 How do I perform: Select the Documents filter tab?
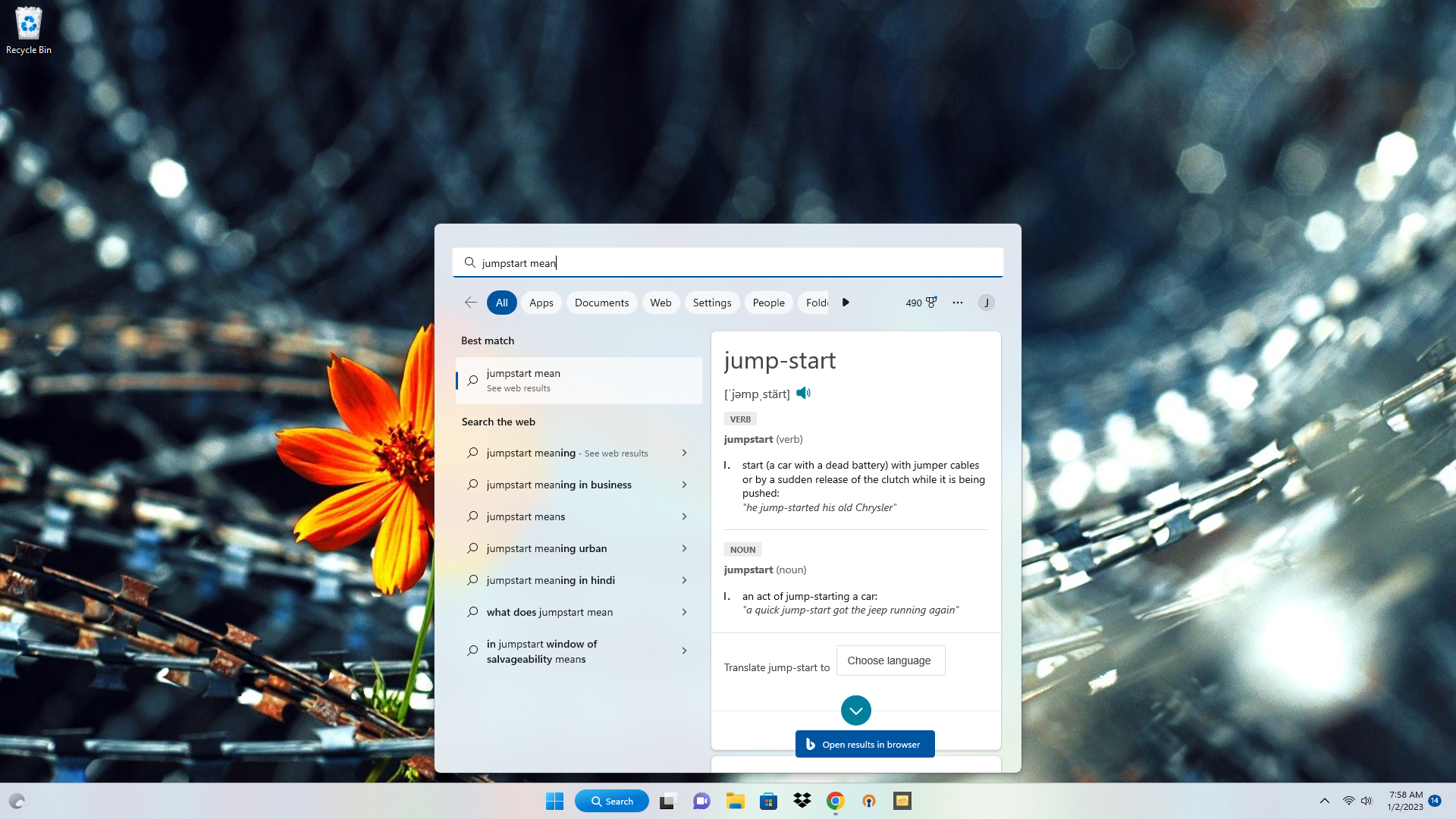point(601,303)
